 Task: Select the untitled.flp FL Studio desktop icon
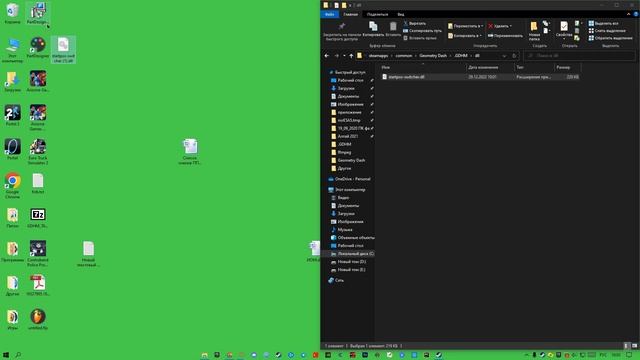pyautogui.click(x=38, y=320)
